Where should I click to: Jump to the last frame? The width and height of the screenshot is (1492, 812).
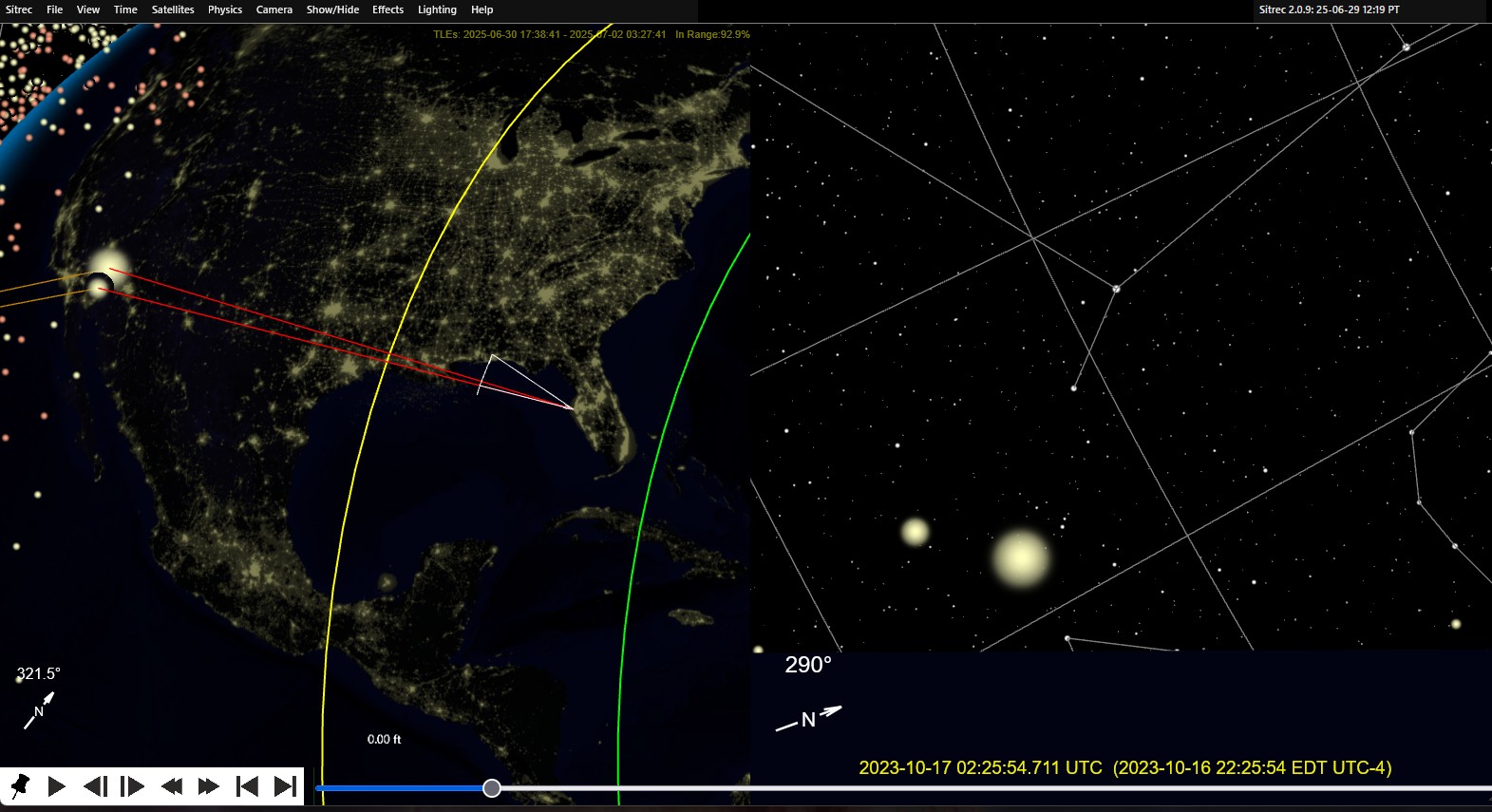click(x=285, y=786)
